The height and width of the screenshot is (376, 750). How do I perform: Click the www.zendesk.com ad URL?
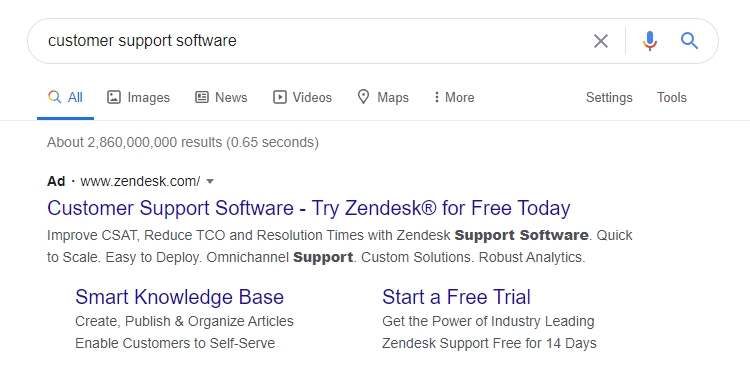140,181
